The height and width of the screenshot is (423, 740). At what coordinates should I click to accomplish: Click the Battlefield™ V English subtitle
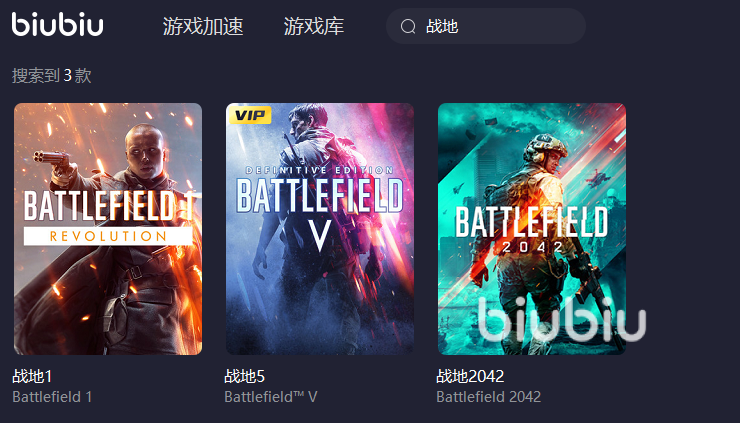coord(271,397)
